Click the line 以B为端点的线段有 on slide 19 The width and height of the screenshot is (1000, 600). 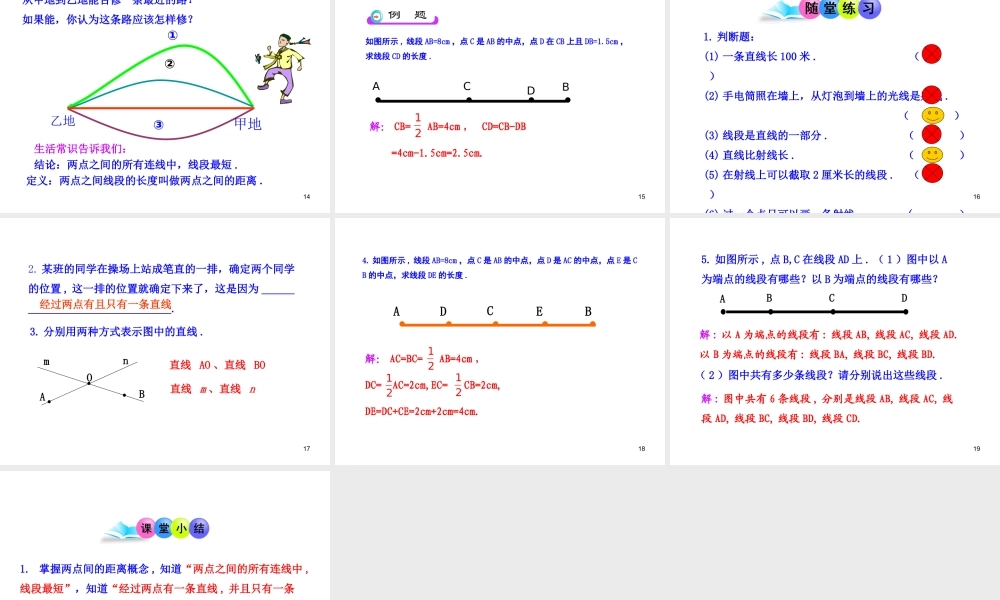(x=818, y=354)
